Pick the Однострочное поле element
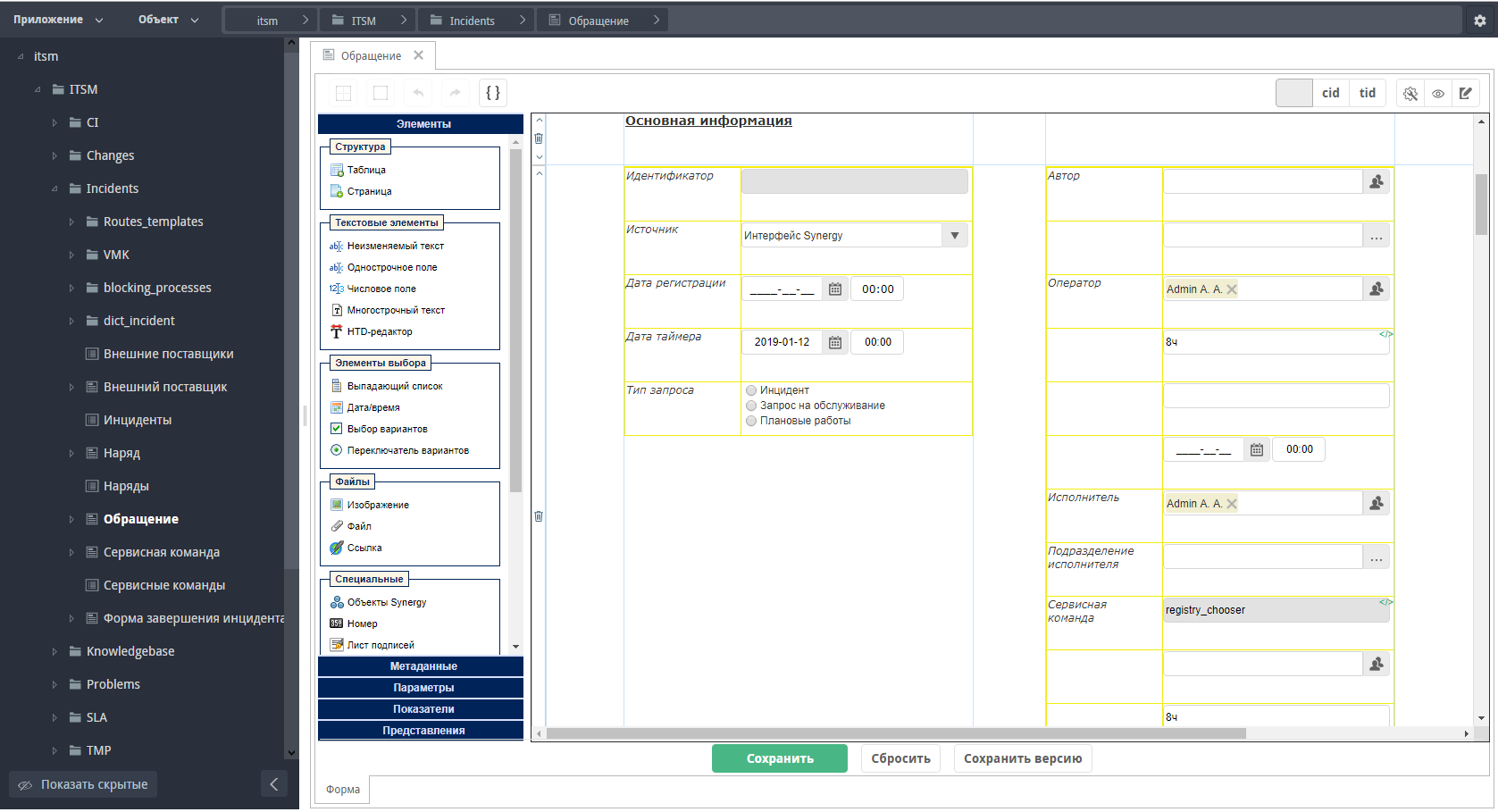Screen dimensions: 1498x812 [x=383, y=267]
